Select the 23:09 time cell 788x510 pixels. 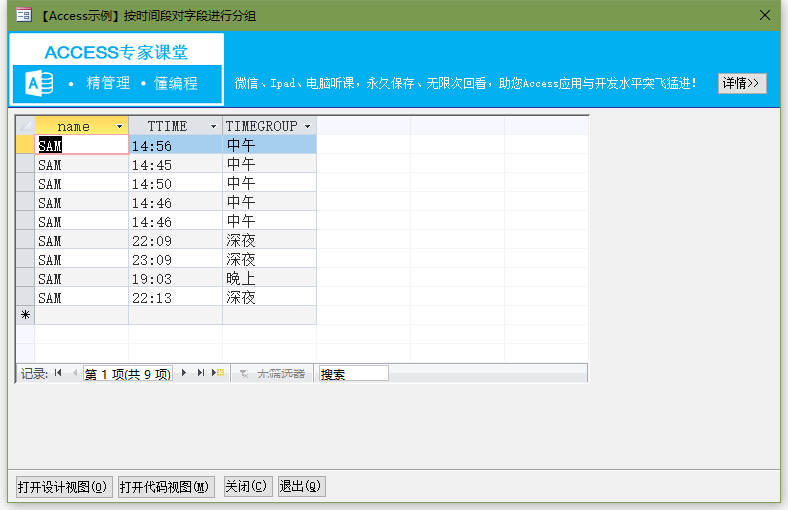tap(176, 259)
